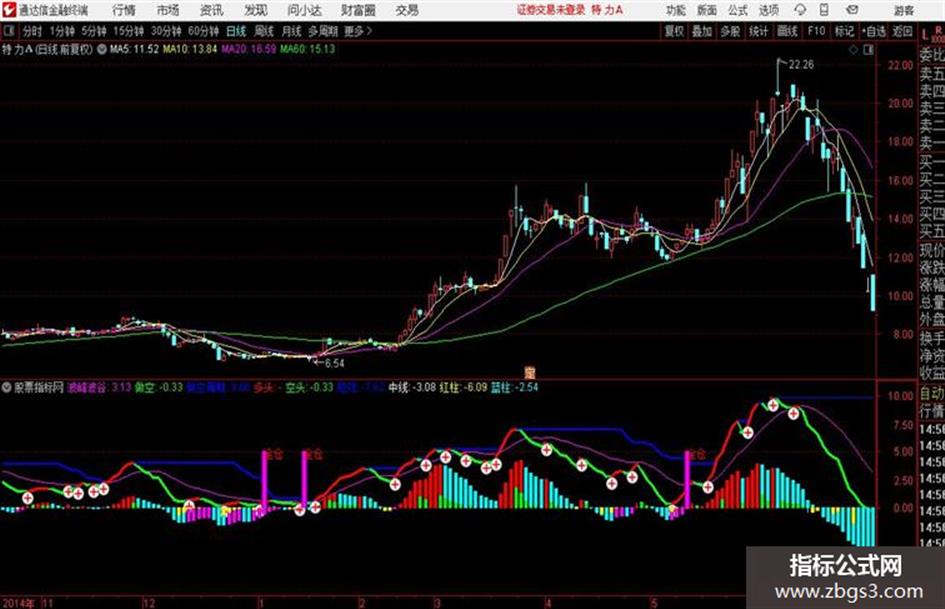Image resolution: width=945 pixels, height=609 pixels.
Task: Click the 游客 user label
Action: click(904, 10)
